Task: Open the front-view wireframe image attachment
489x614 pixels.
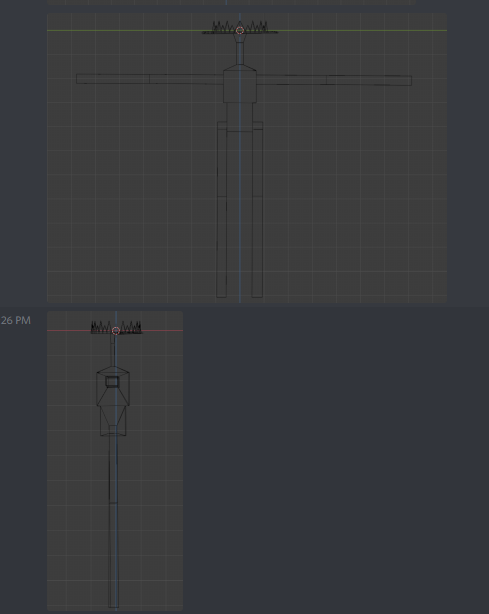Action: click(247, 158)
